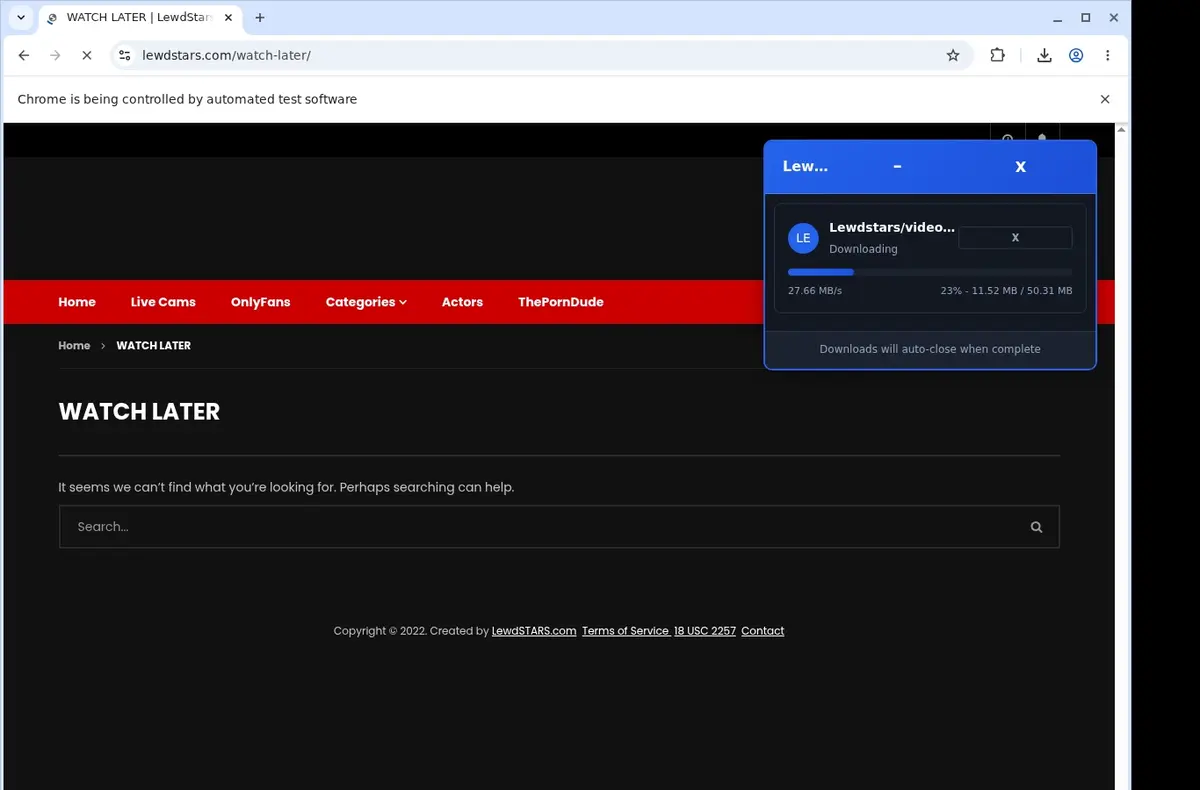Open the Chrome three-dot menu
Viewport: 1200px width, 790px height.
[x=1107, y=56]
